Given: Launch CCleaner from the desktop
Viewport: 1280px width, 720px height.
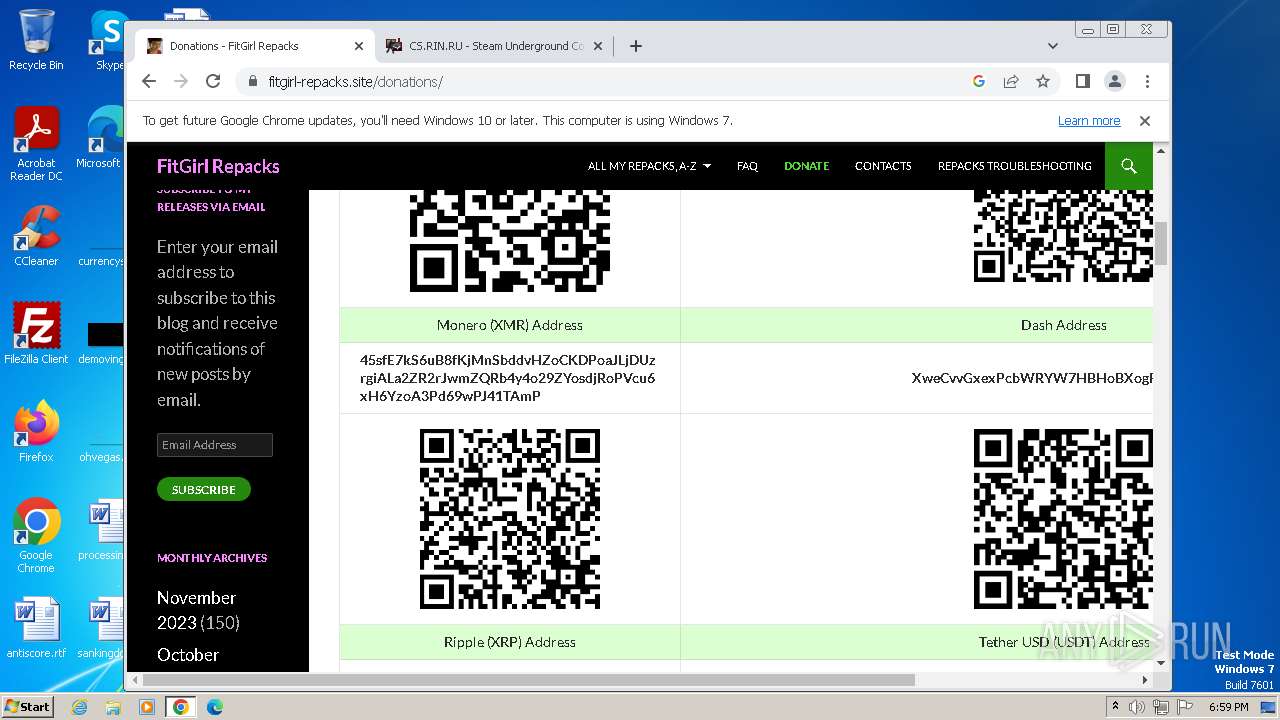Looking at the screenshot, I should click(x=36, y=237).
